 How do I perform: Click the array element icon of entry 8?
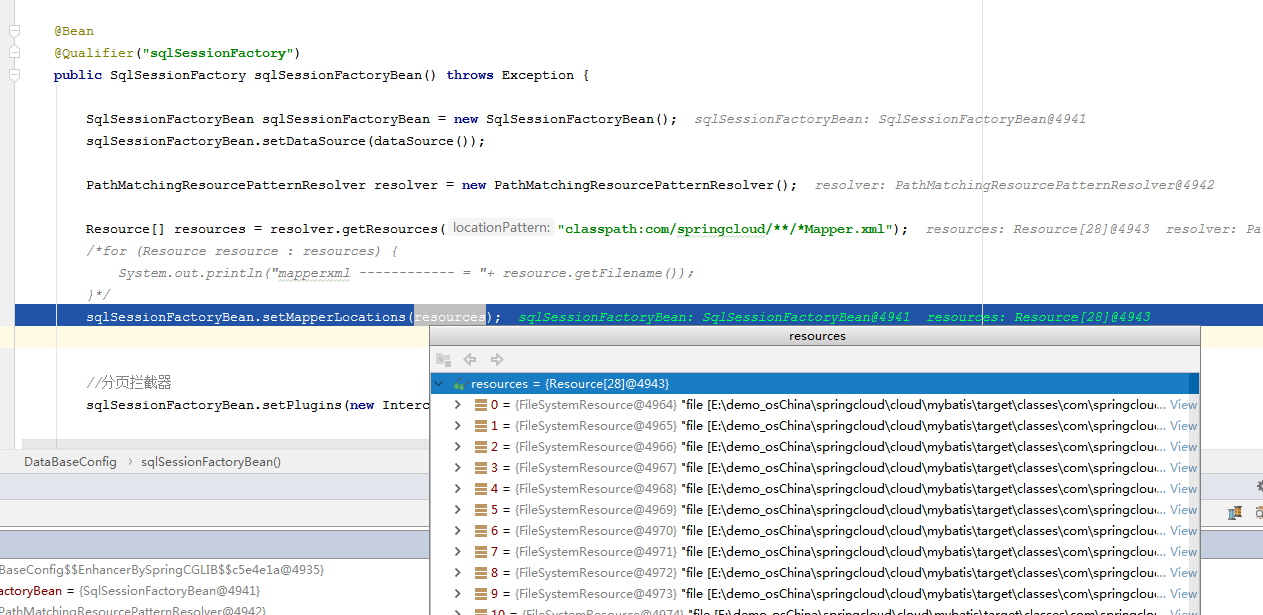[481, 573]
